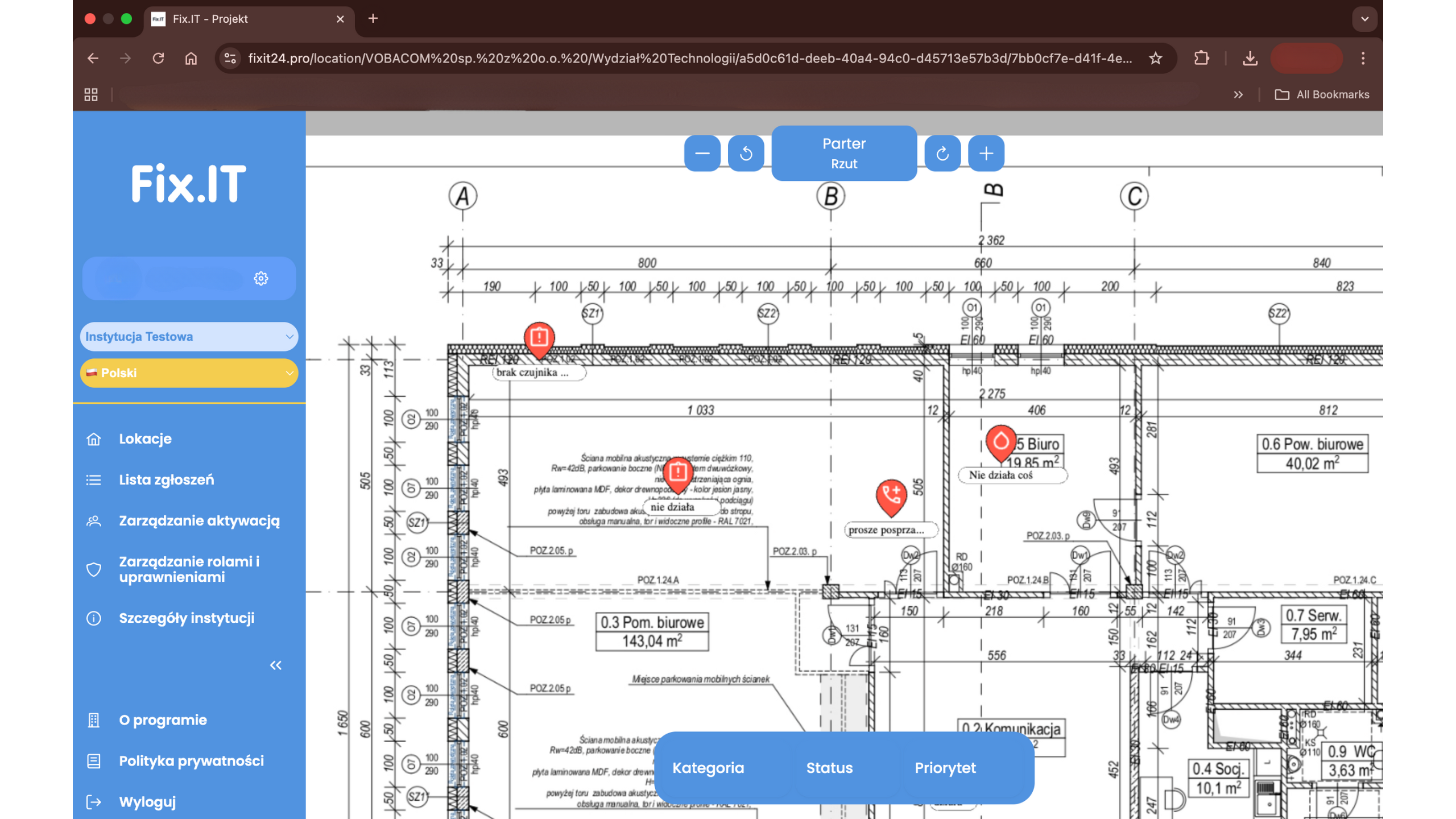Click the building icon for O programie

tap(94, 719)
